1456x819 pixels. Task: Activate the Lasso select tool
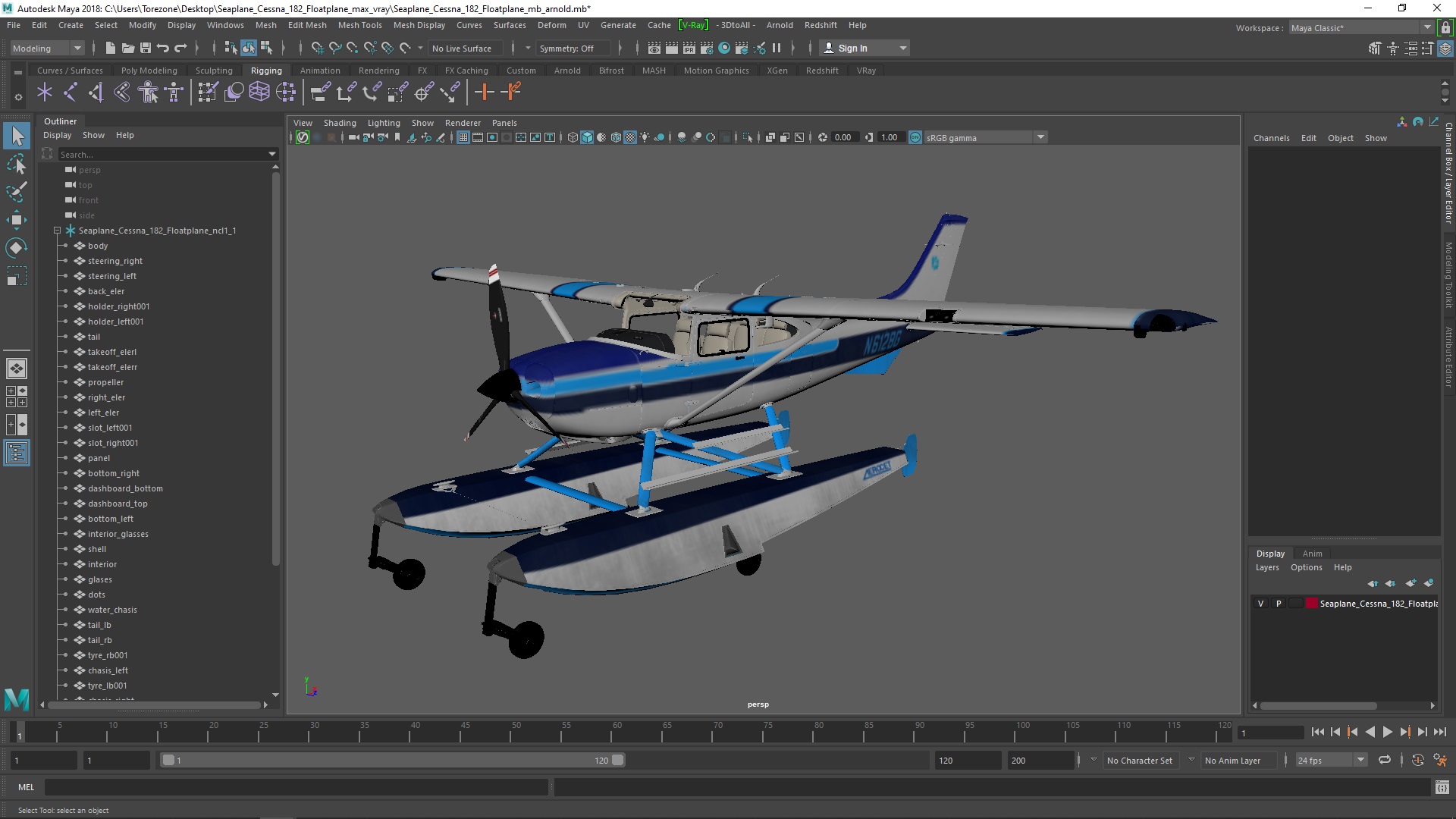coord(17,165)
